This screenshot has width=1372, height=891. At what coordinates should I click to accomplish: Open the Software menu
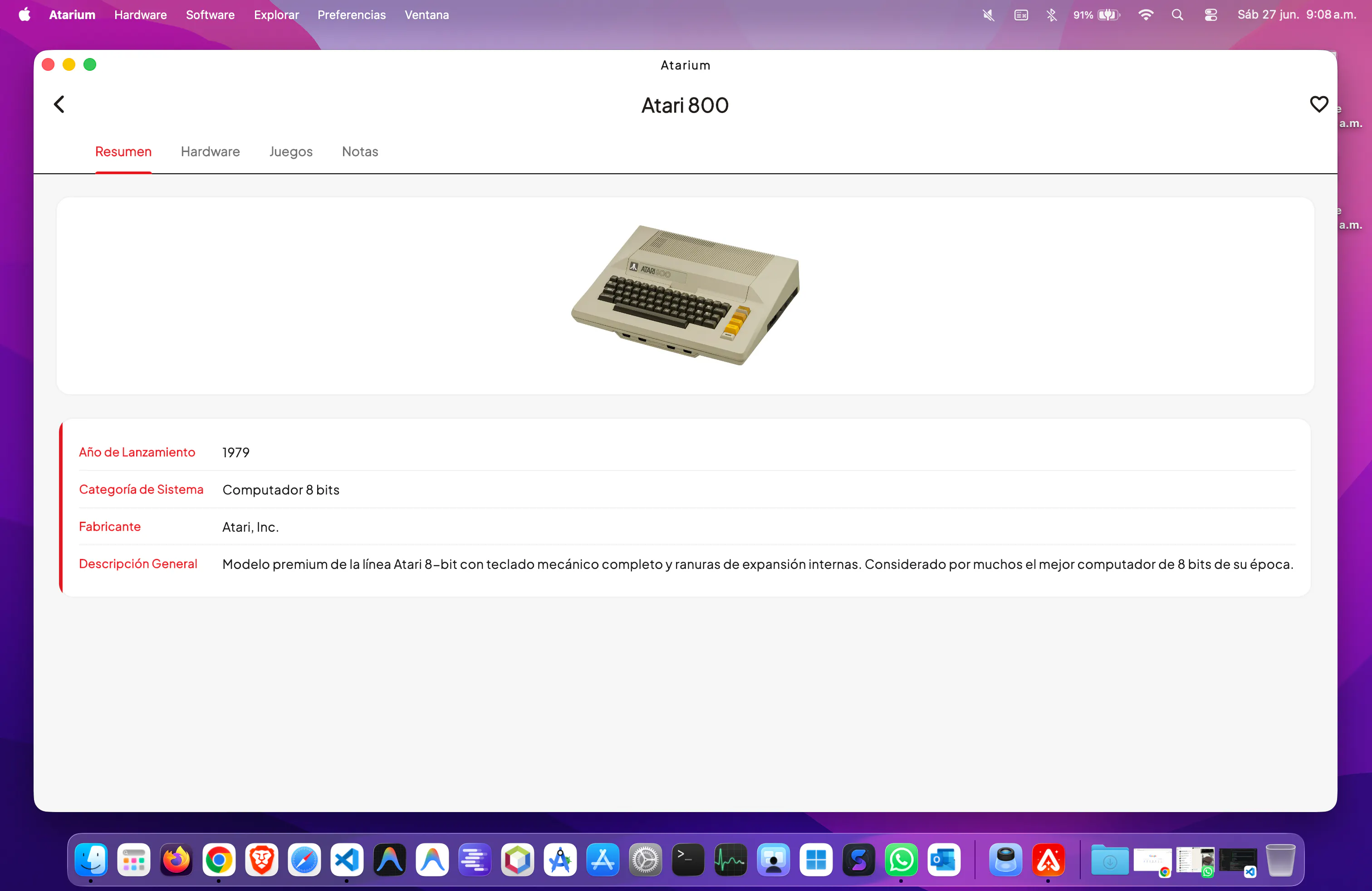click(x=211, y=15)
